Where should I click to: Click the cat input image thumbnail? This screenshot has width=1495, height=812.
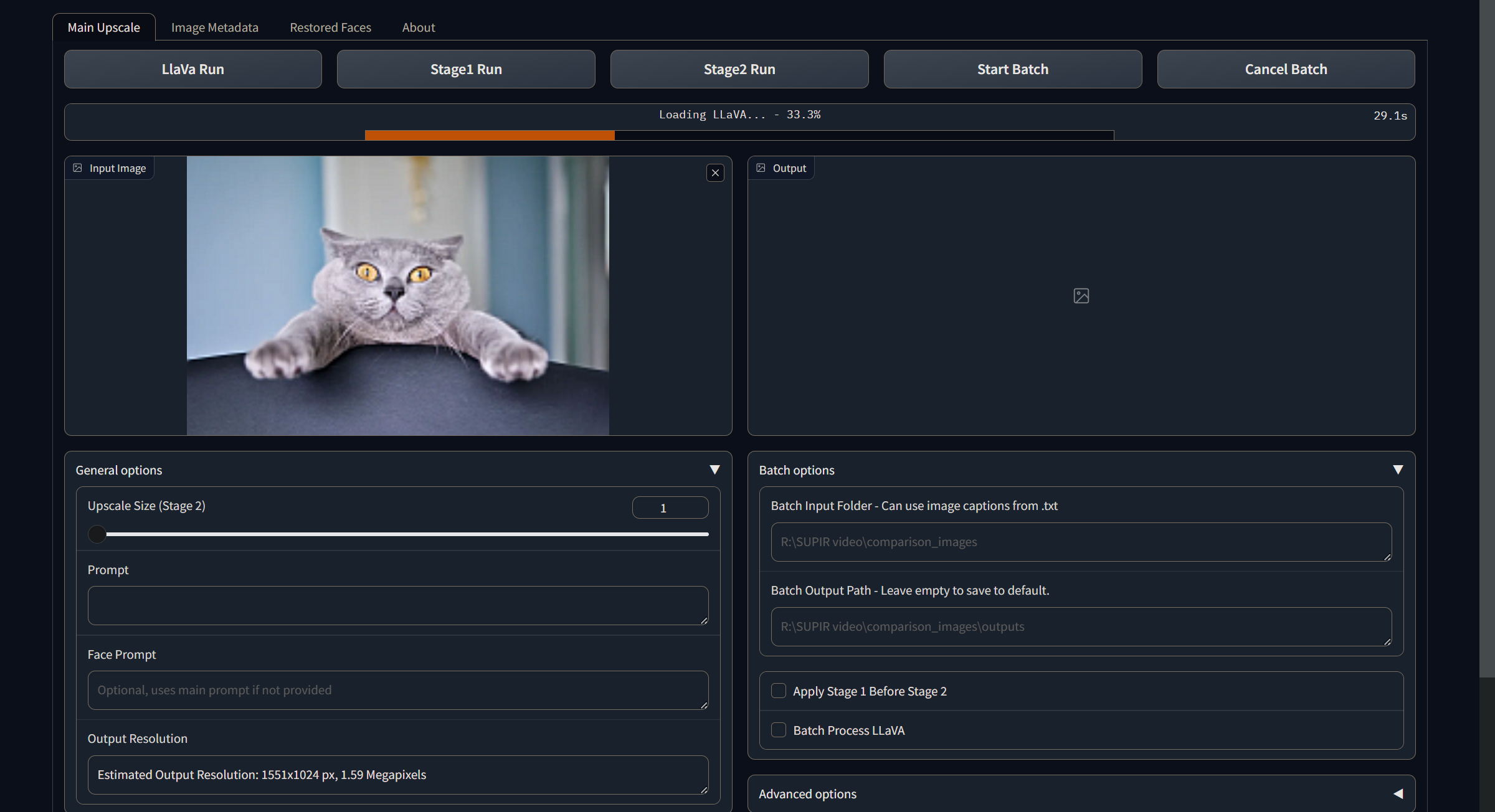click(397, 296)
